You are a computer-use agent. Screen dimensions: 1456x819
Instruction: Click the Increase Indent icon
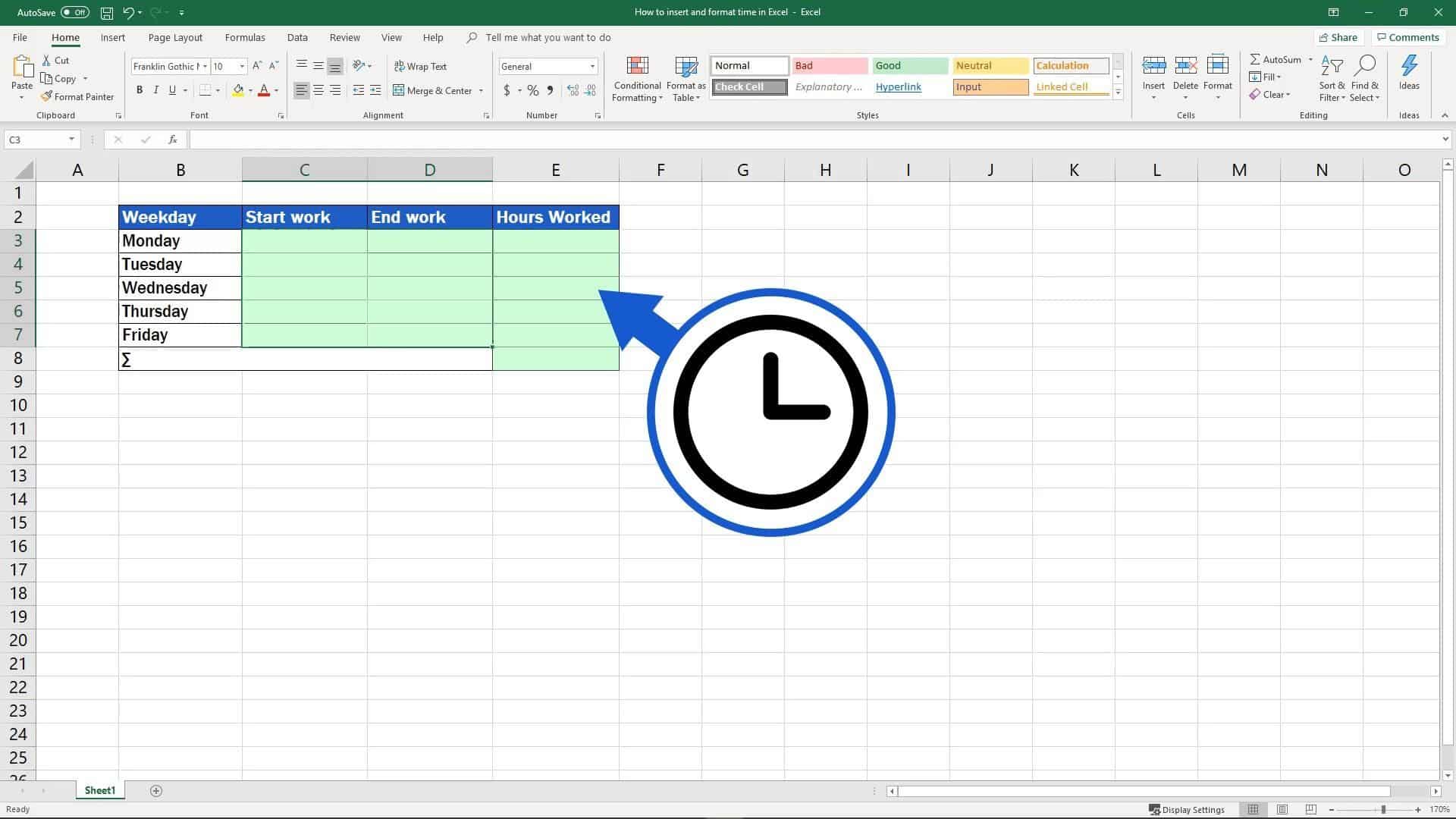click(375, 90)
